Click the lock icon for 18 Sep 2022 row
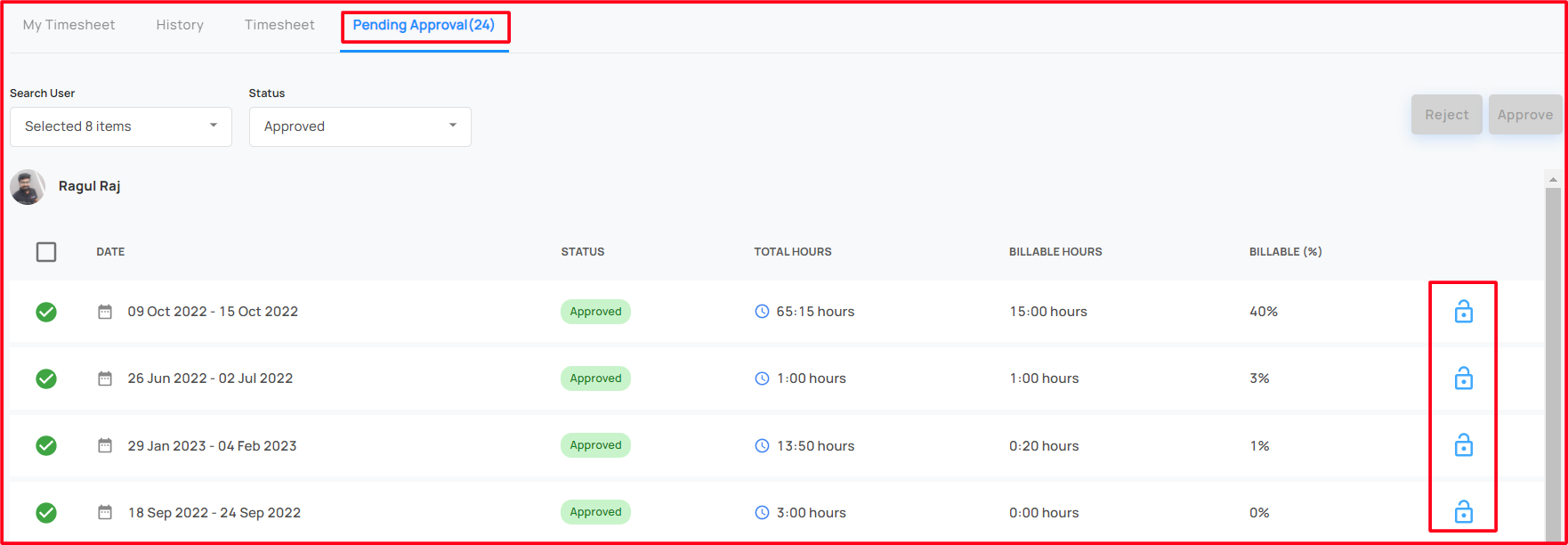The width and height of the screenshot is (1568, 545). (x=1463, y=511)
